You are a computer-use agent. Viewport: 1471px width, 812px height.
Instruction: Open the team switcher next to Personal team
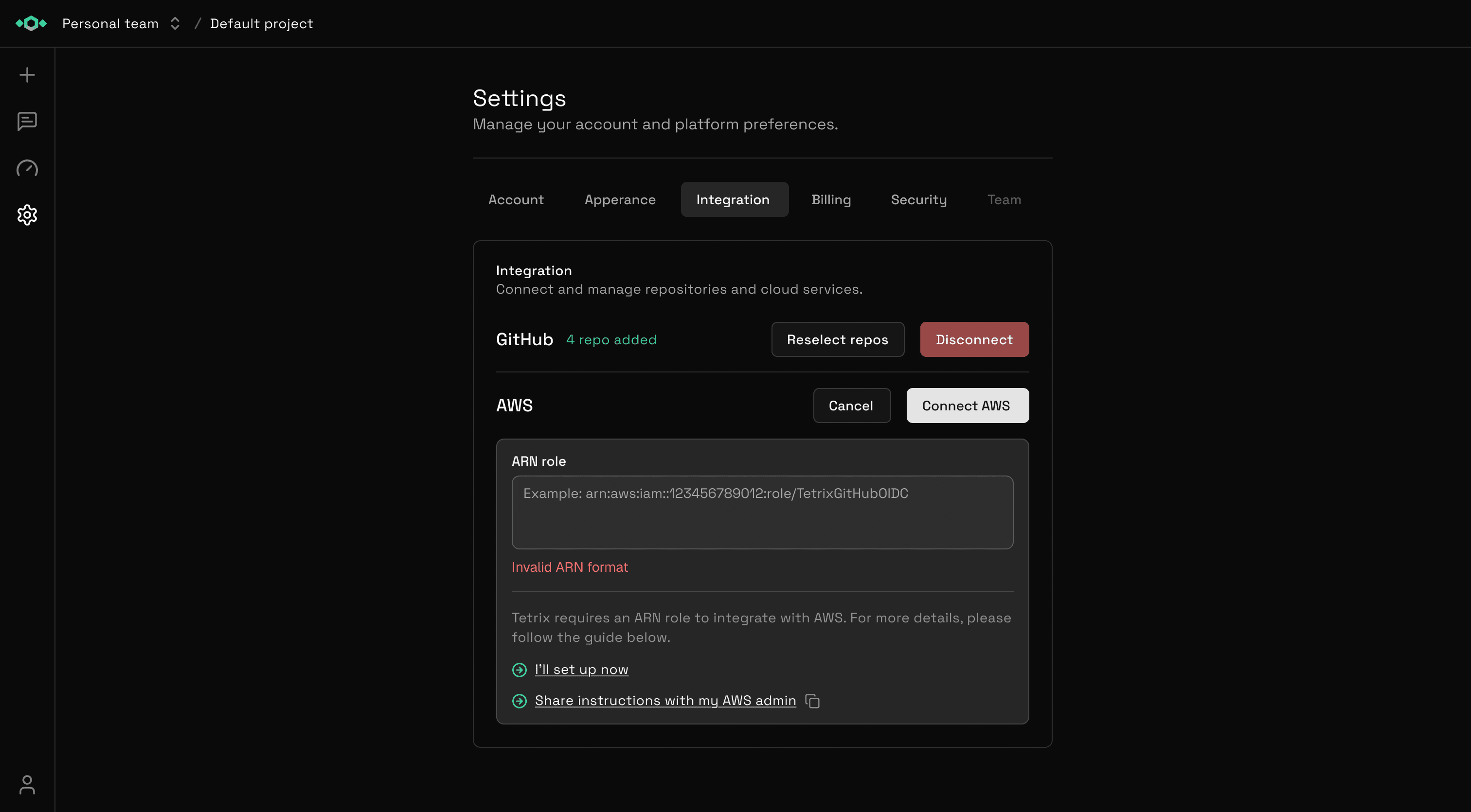pyautogui.click(x=175, y=23)
